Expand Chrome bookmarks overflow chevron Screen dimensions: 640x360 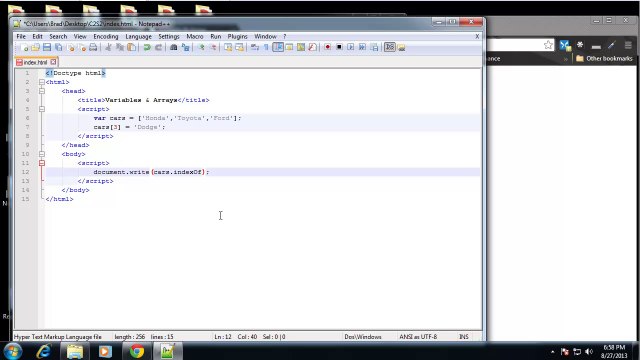565,59
